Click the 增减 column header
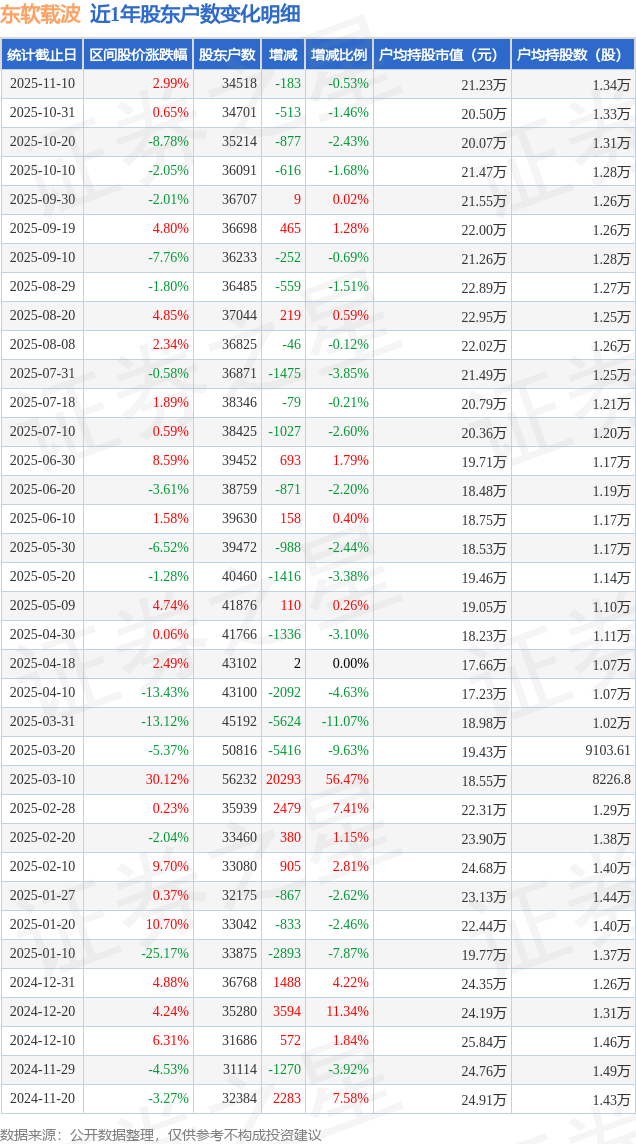 click(x=283, y=55)
